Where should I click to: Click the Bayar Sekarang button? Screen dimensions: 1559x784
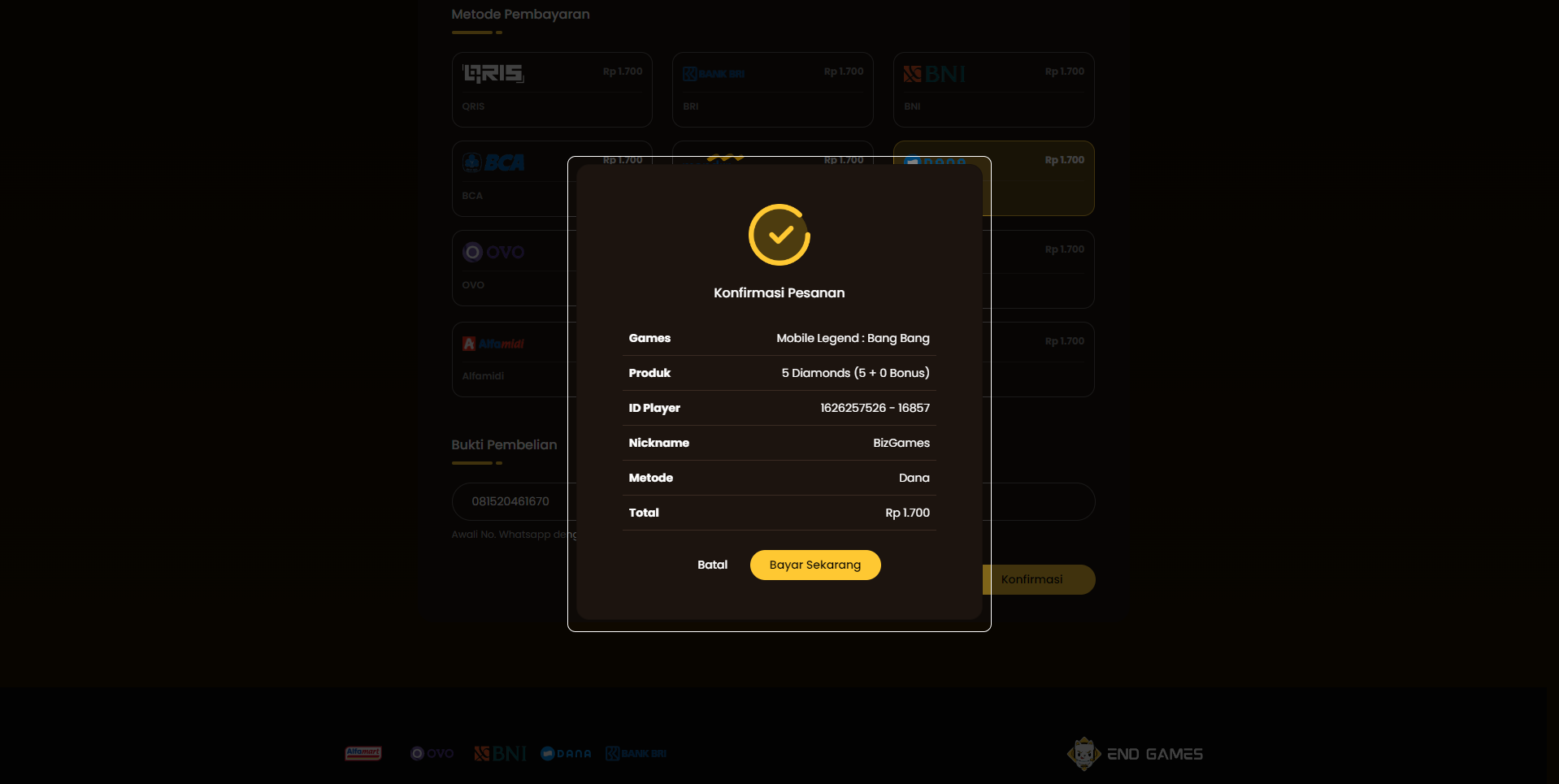click(814, 565)
